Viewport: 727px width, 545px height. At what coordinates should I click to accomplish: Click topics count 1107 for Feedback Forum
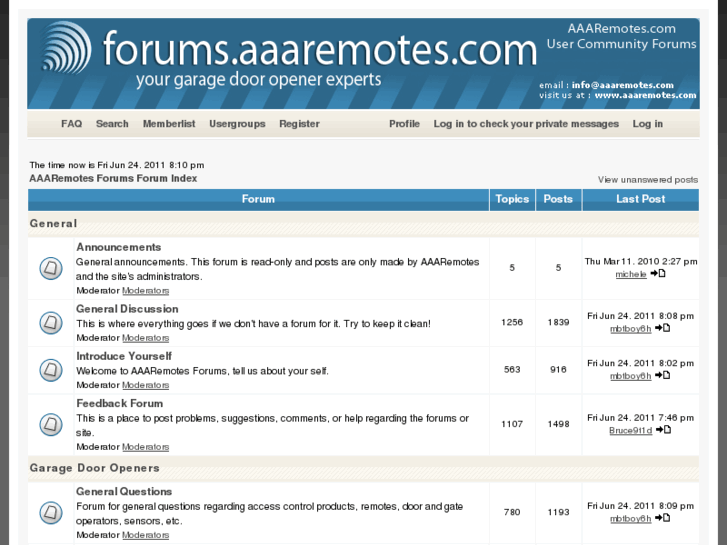tap(512, 424)
